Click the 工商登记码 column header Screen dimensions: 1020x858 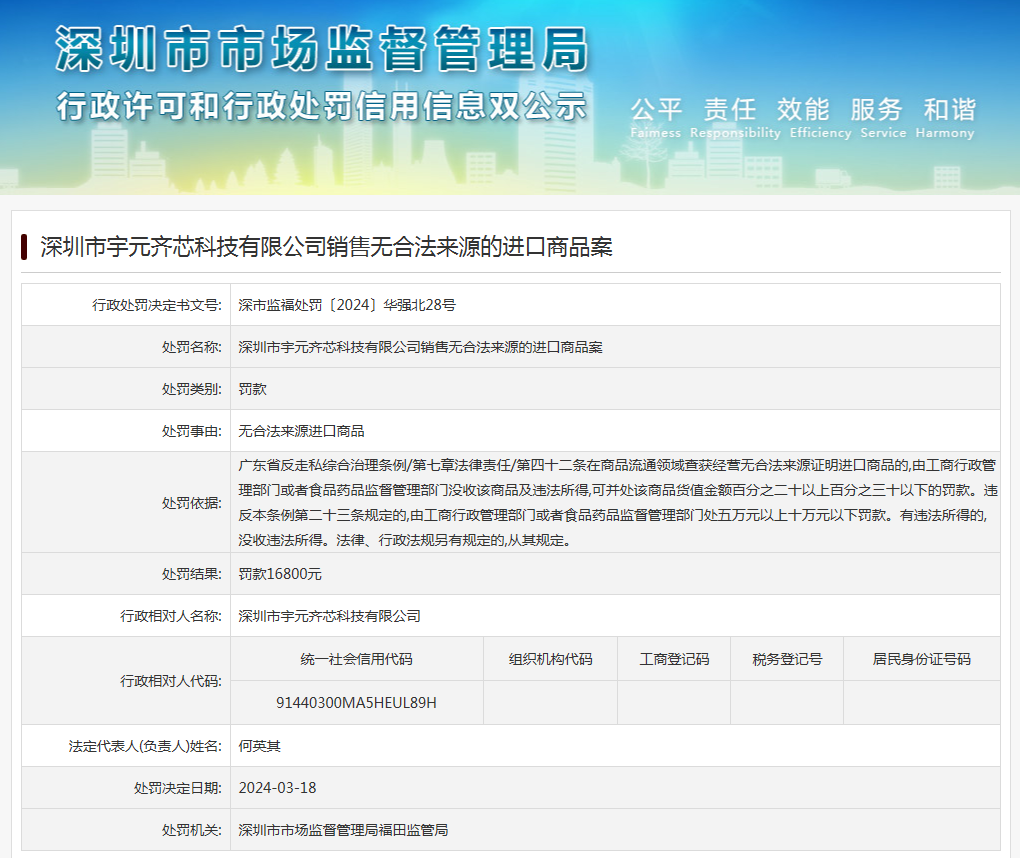[x=674, y=659]
